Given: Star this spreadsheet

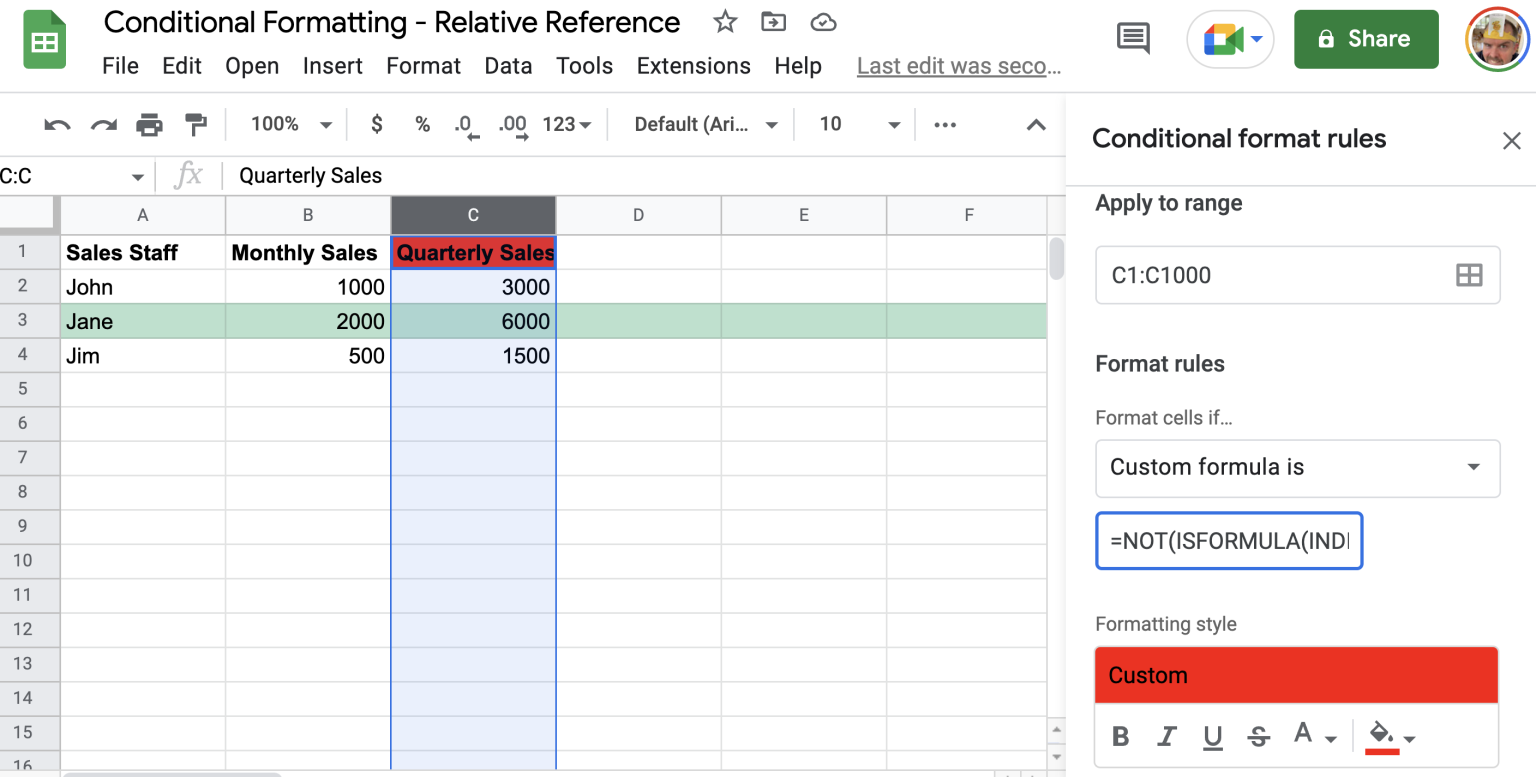Looking at the screenshot, I should [724, 21].
